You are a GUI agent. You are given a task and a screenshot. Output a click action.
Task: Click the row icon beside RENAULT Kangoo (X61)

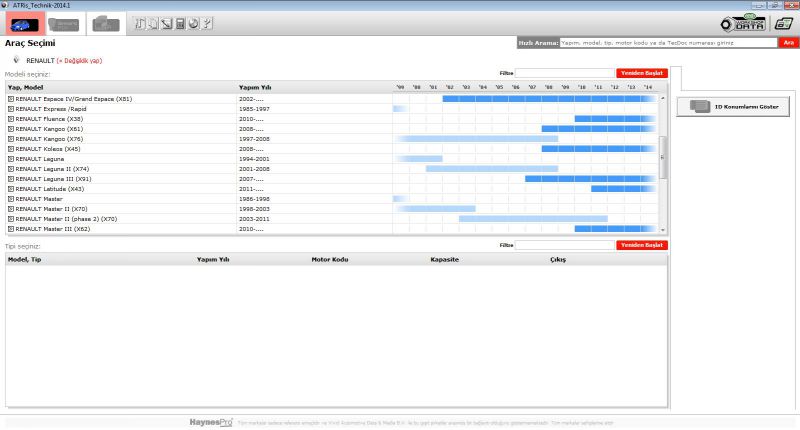tap(11, 129)
